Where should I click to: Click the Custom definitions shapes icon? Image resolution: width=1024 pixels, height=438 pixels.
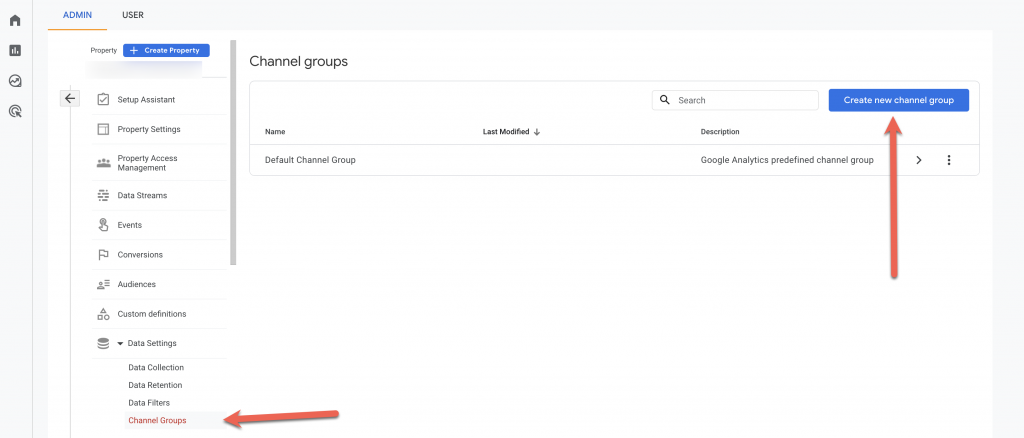point(103,314)
